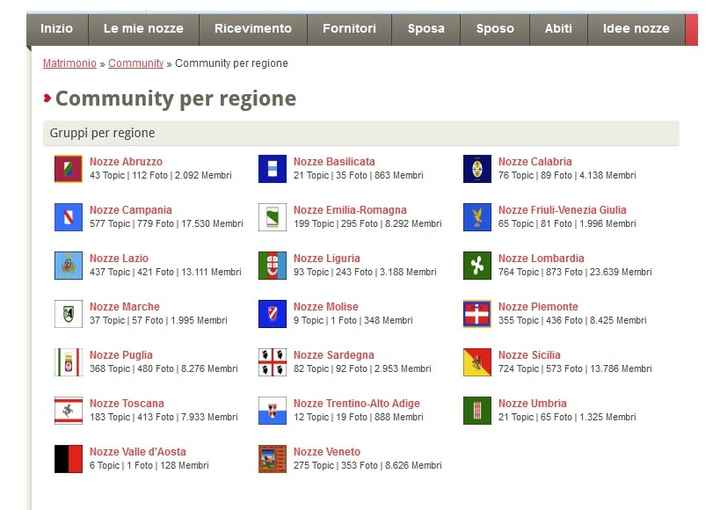Click the Community breadcrumb link

[136, 63]
